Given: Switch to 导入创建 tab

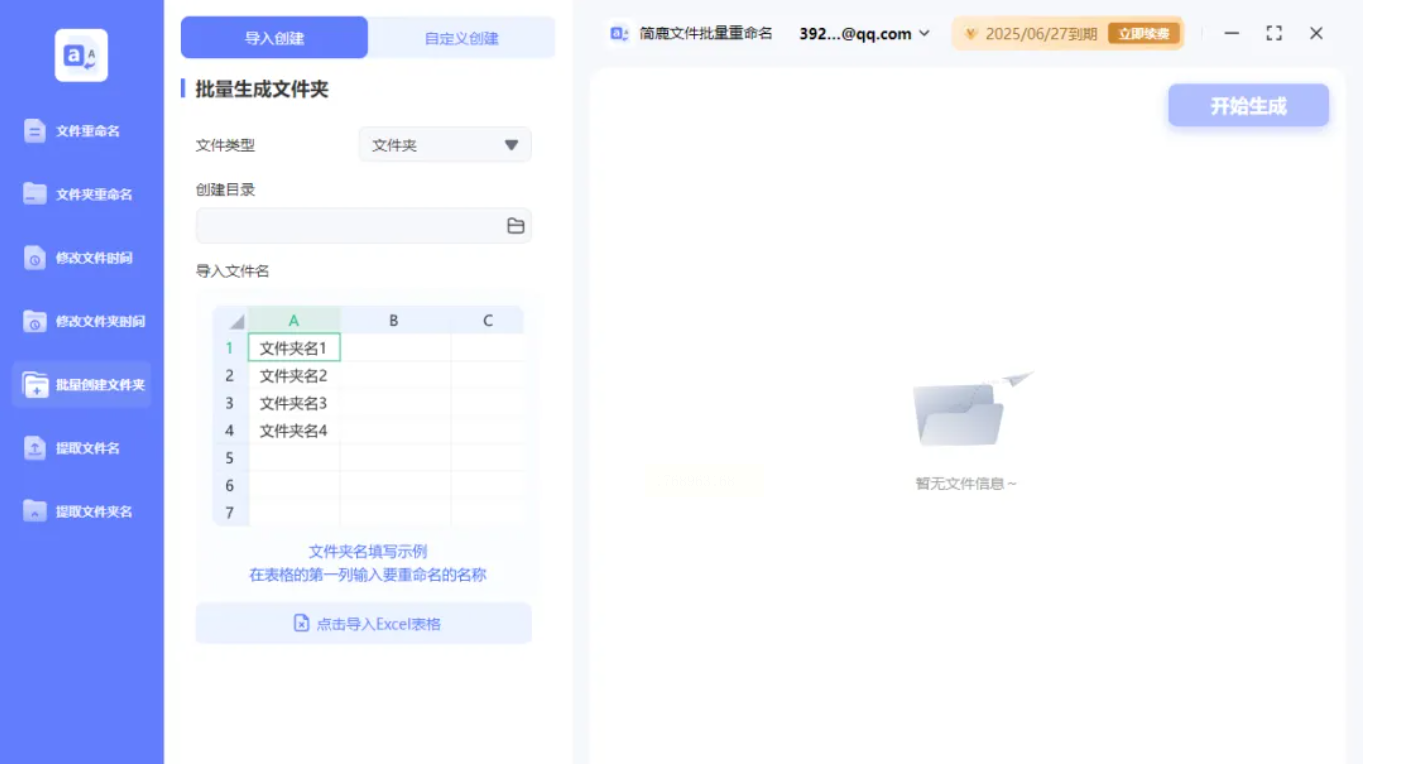Looking at the screenshot, I should (x=274, y=38).
